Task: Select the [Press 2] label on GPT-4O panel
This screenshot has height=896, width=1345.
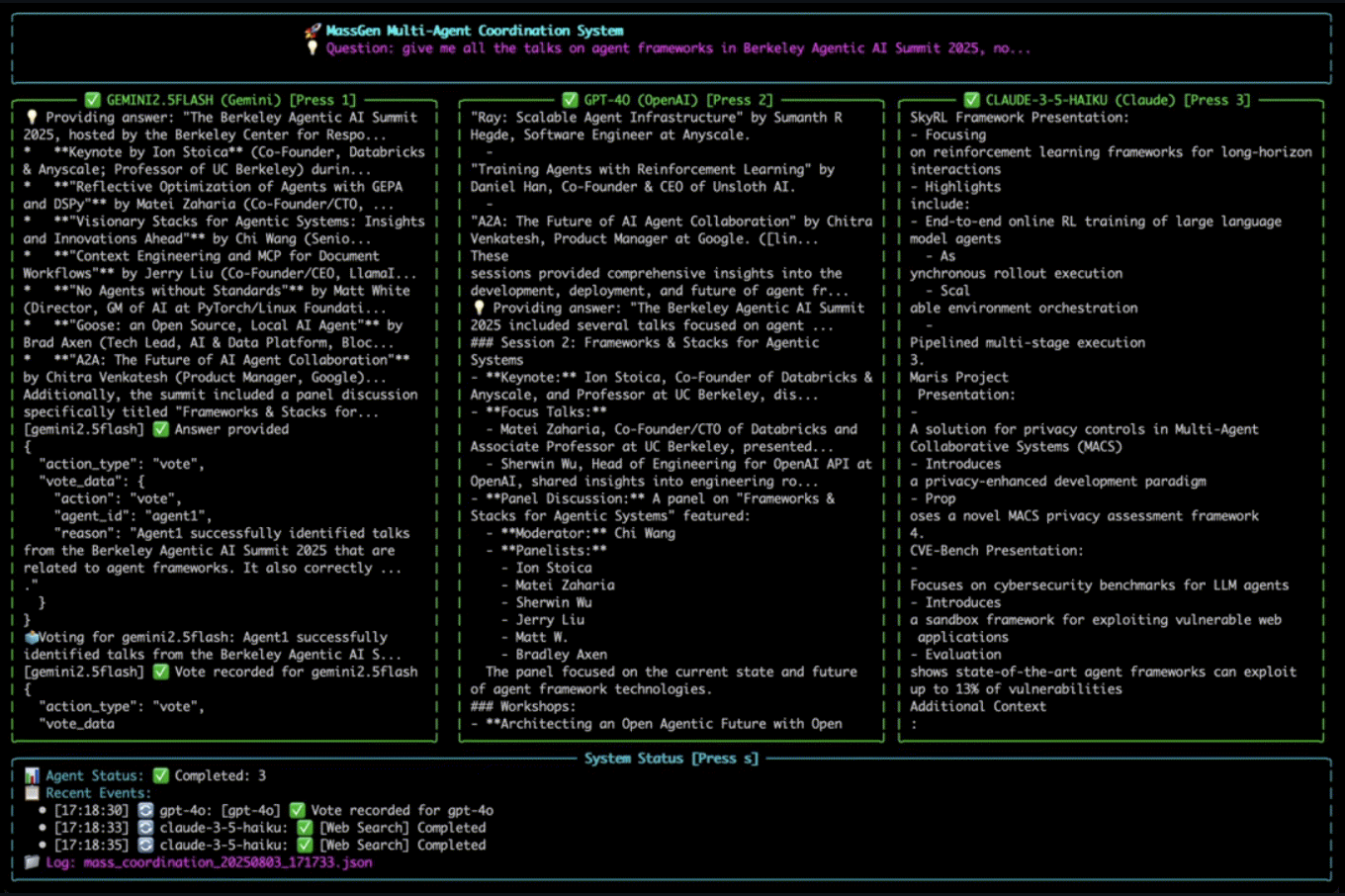Action: click(x=739, y=100)
